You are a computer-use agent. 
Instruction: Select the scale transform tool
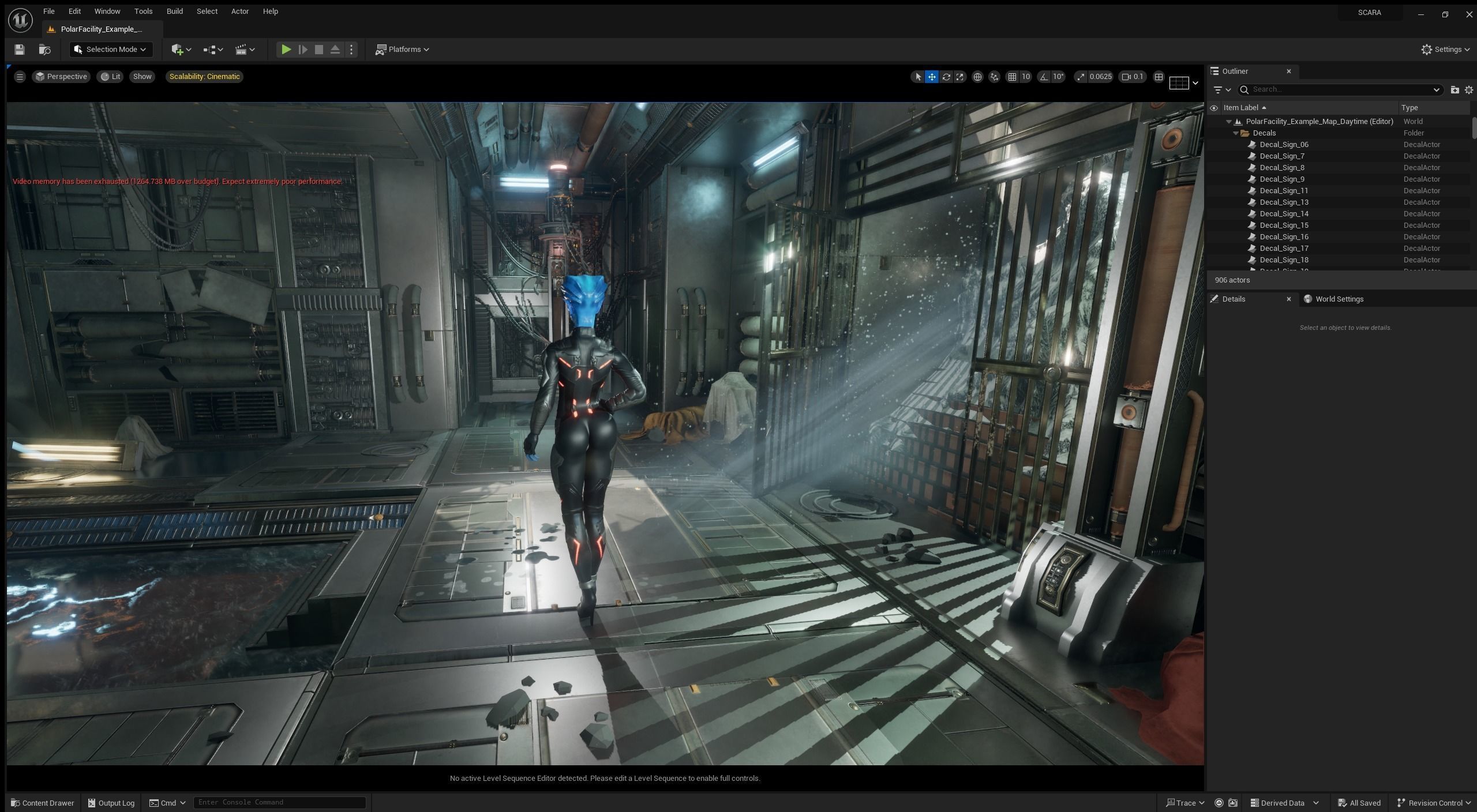tap(960, 77)
